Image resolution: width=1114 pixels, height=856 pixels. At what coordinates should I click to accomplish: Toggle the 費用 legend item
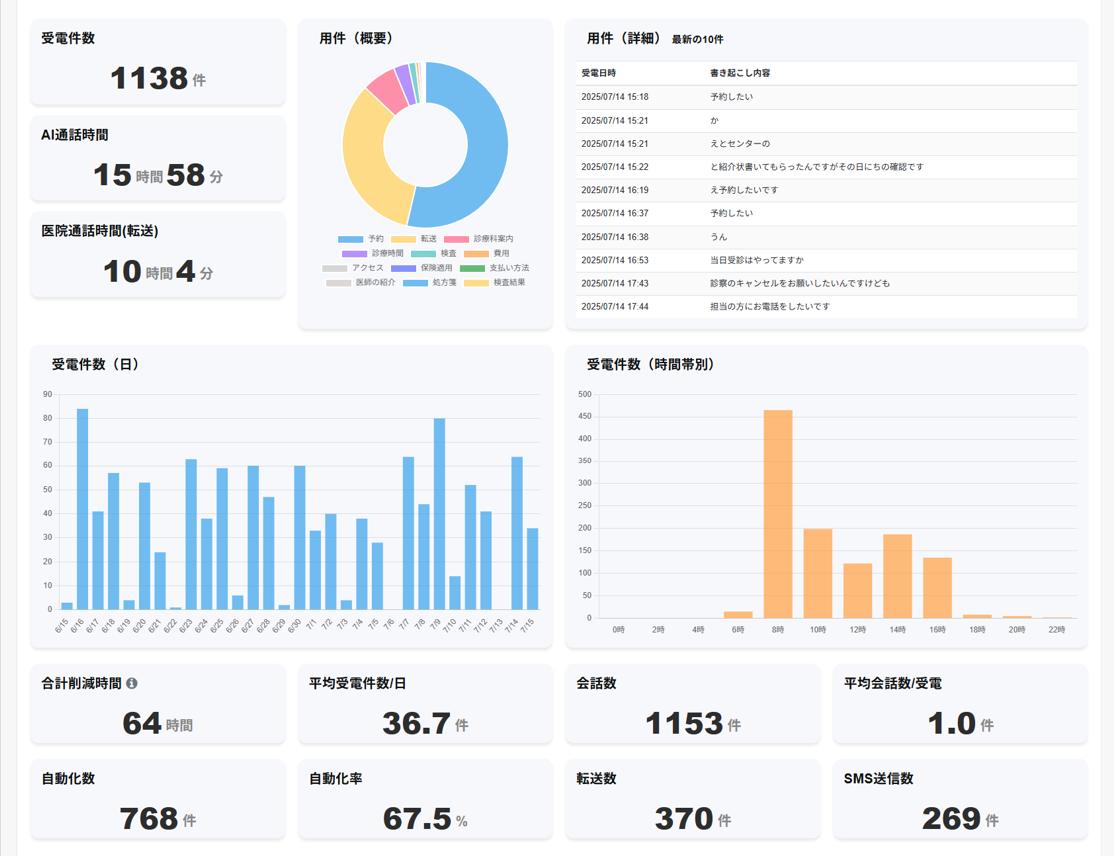(x=476, y=254)
